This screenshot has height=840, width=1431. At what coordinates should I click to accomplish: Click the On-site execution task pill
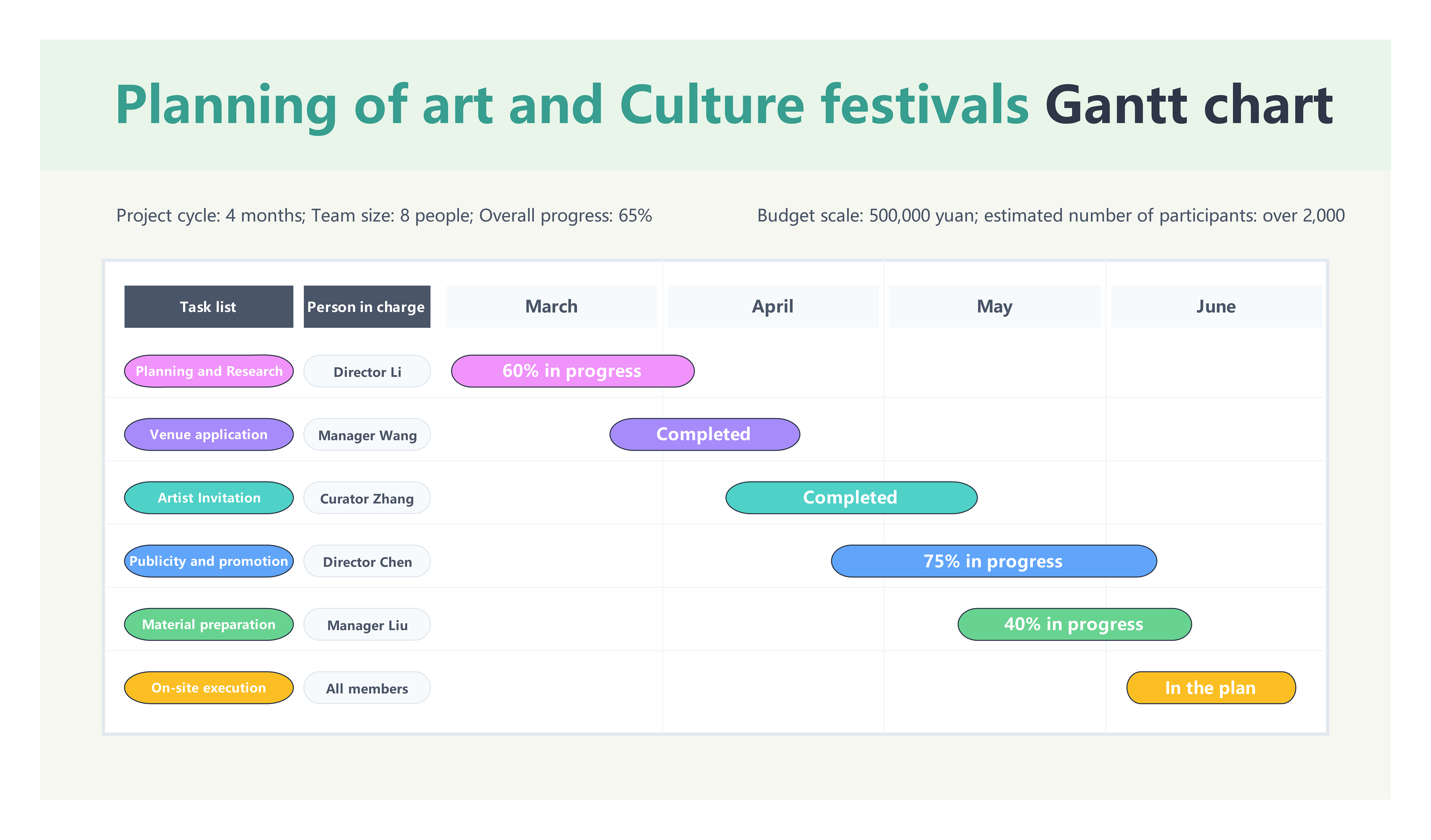208,688
